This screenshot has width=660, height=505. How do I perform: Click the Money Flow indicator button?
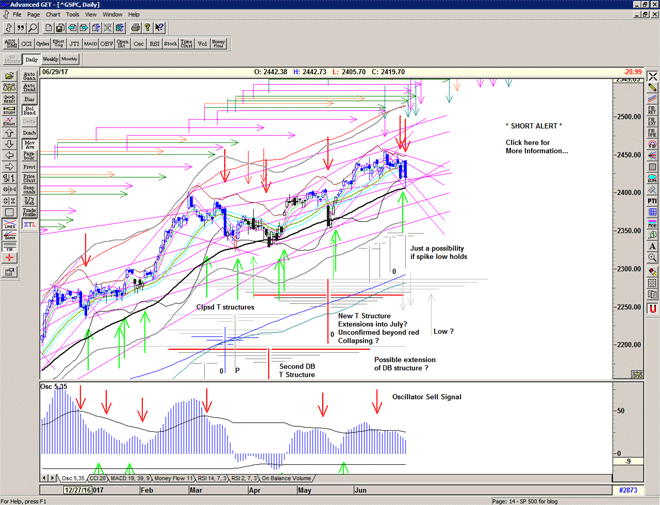219,44
